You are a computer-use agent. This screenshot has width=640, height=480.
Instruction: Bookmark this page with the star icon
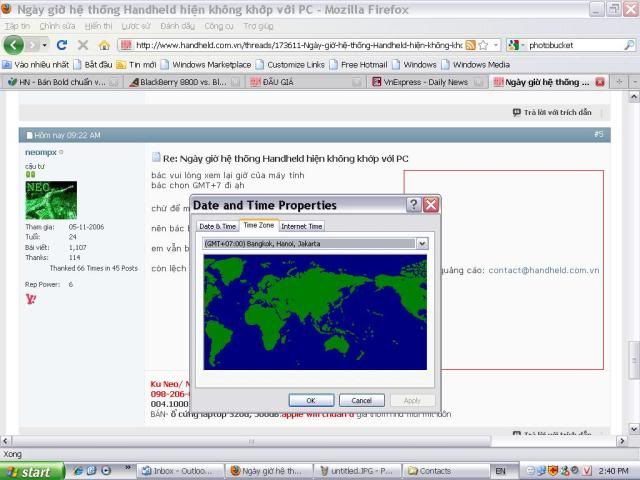click(x=484, y=45)
